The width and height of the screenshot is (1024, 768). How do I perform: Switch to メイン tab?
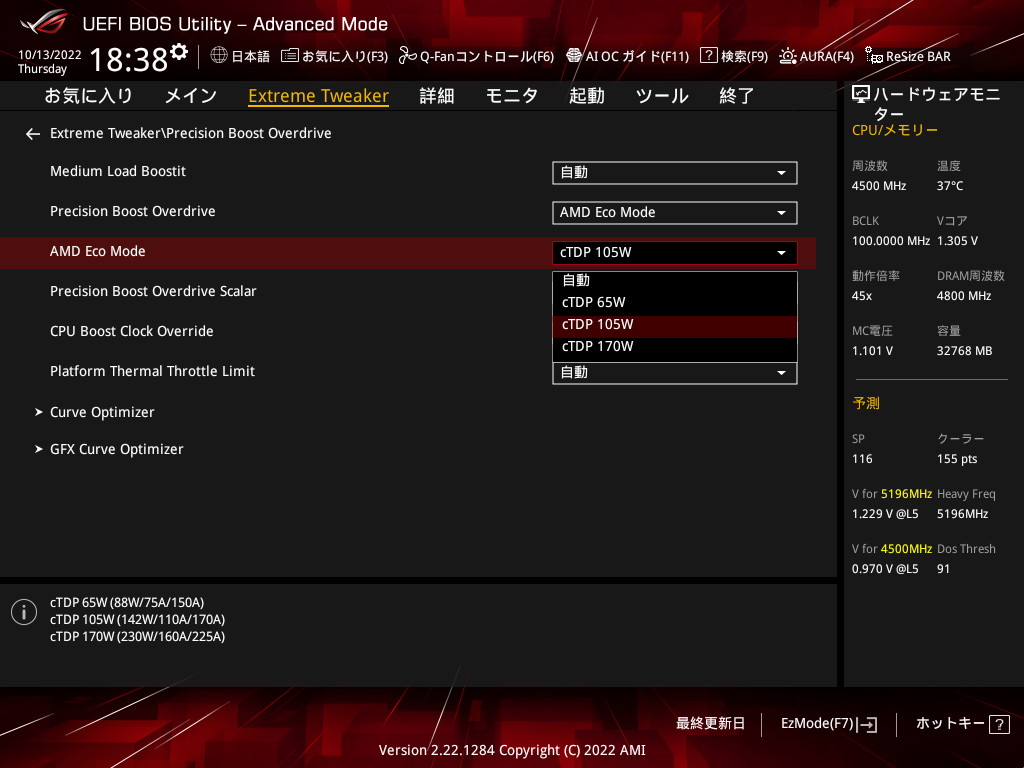191,96
